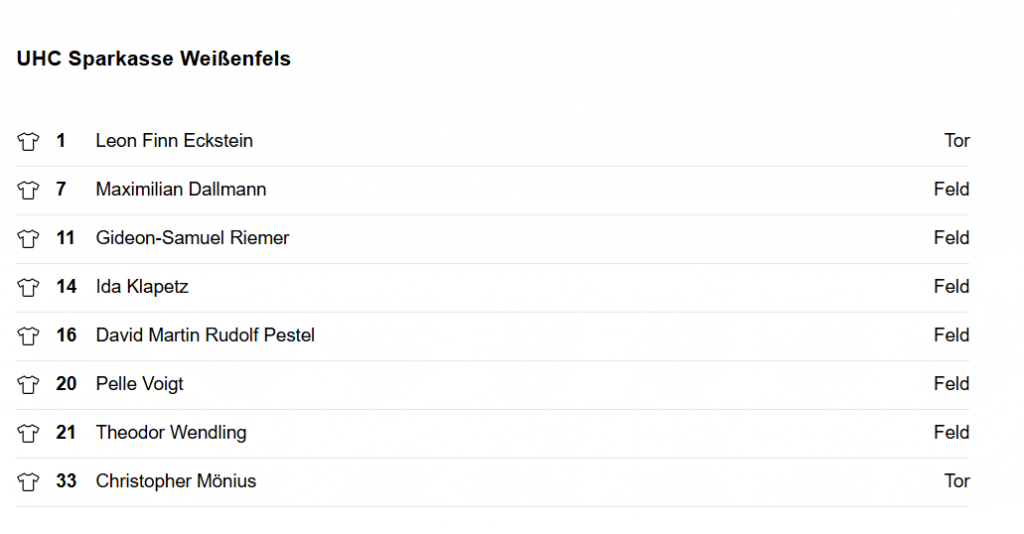Viewport: 1024px width, 534px height.
Task: Click jersey icon for David Martin Rudolf Pestel
Action: 28,336
